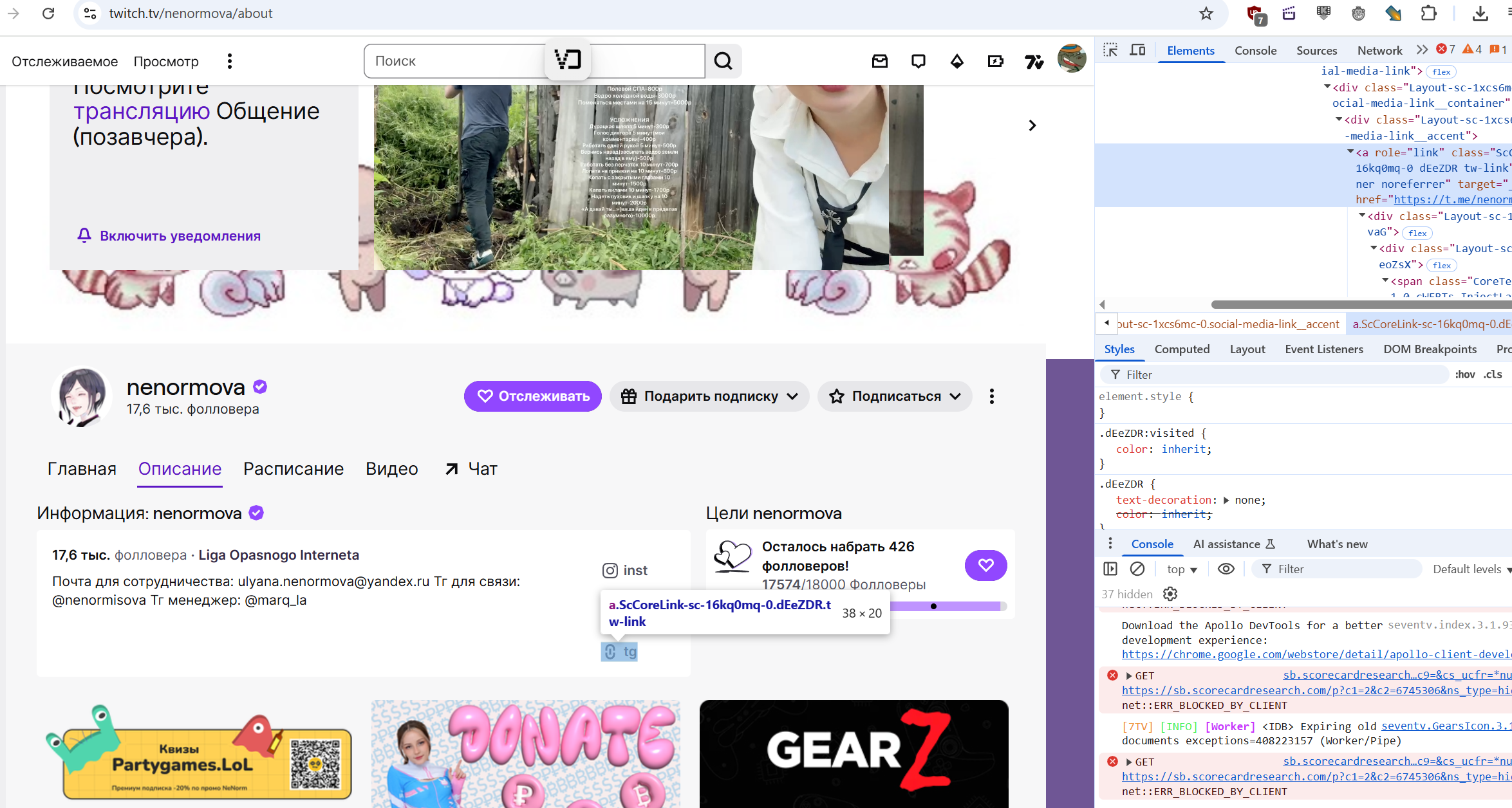Create live expression with eye icon
This screenshot has width=1512, height=808.
point(1226,569)
